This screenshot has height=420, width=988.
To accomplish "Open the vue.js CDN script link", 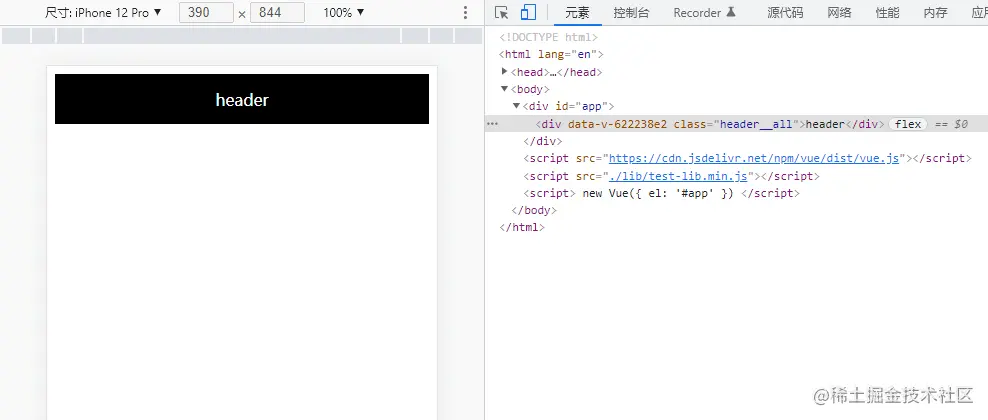I will (x=754, y=158).
